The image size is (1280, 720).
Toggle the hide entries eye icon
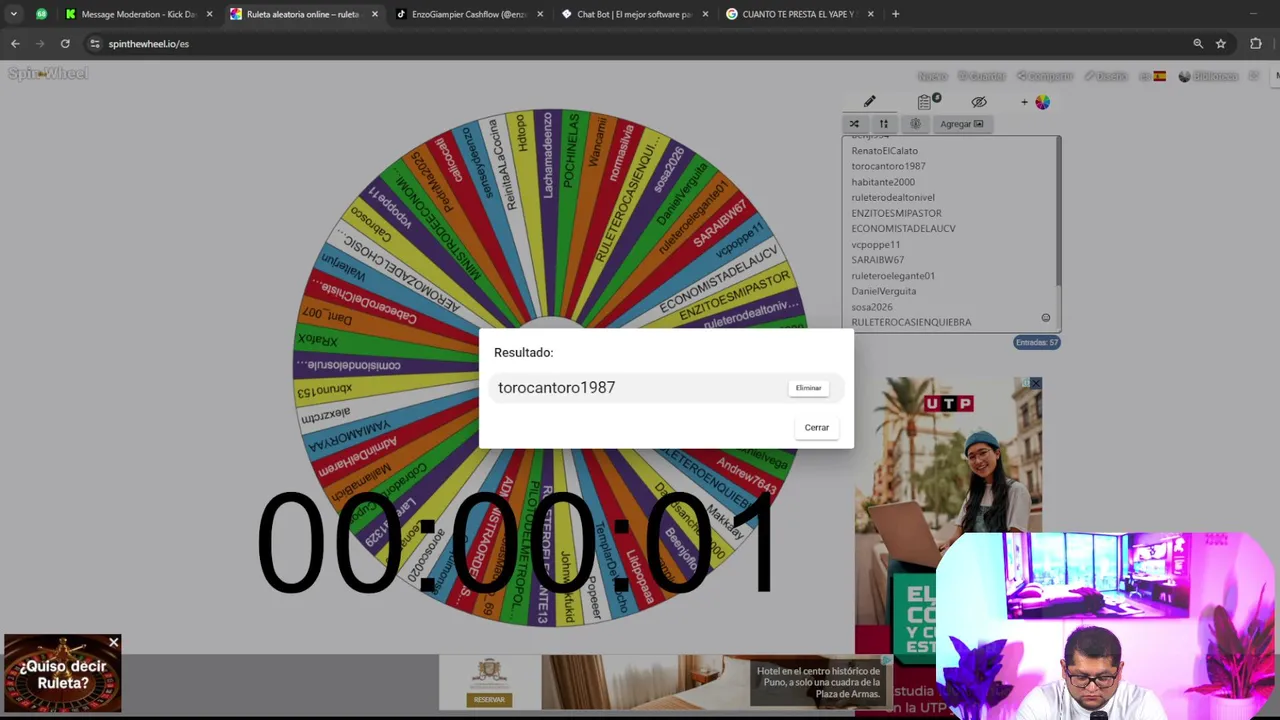coord(979,102)
